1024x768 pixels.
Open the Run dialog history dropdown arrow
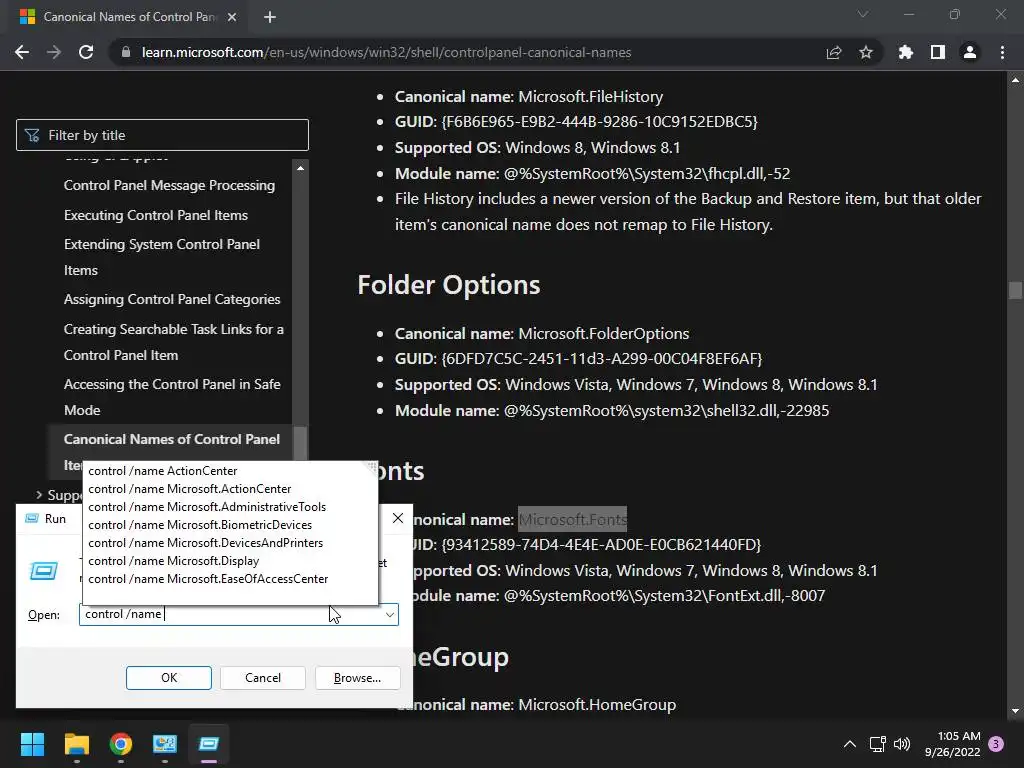pyautogui.click(x=390, y=615)
